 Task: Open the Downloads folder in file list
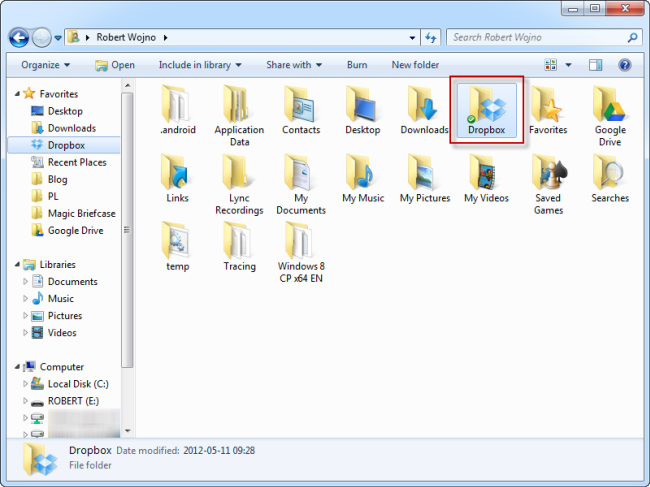(424, 110)
